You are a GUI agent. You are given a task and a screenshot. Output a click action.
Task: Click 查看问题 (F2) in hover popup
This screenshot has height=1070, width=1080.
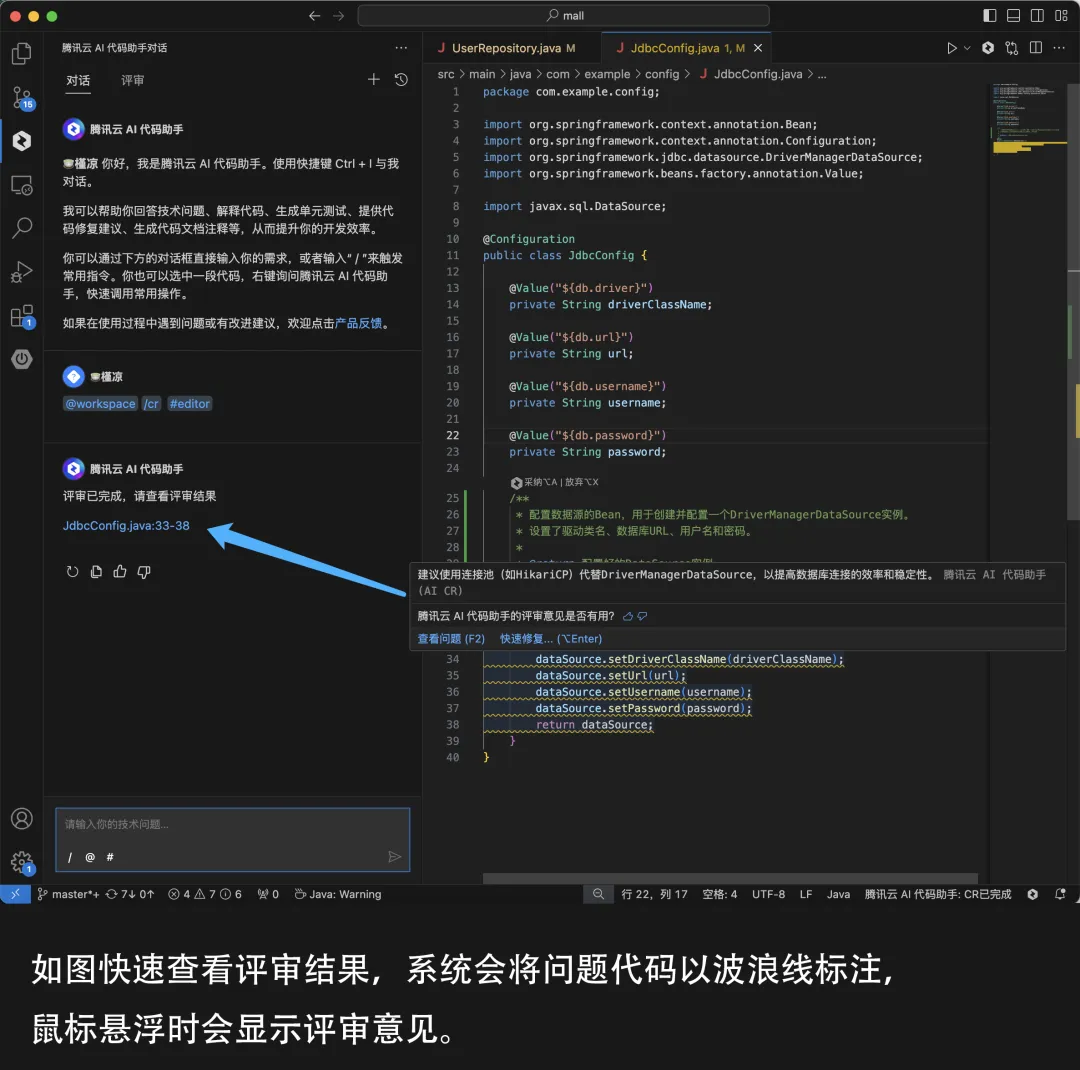[x=451, y=639]
